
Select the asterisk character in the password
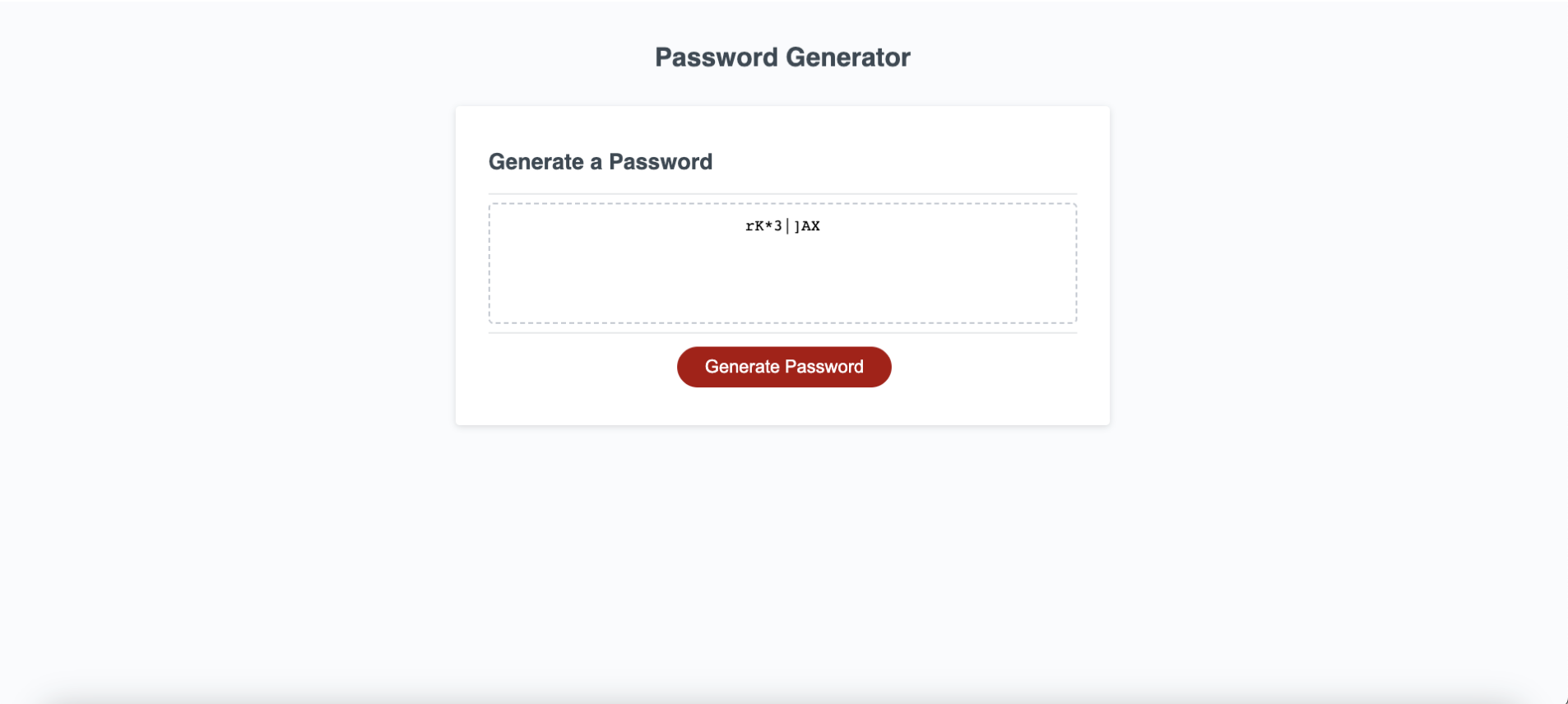769,226
